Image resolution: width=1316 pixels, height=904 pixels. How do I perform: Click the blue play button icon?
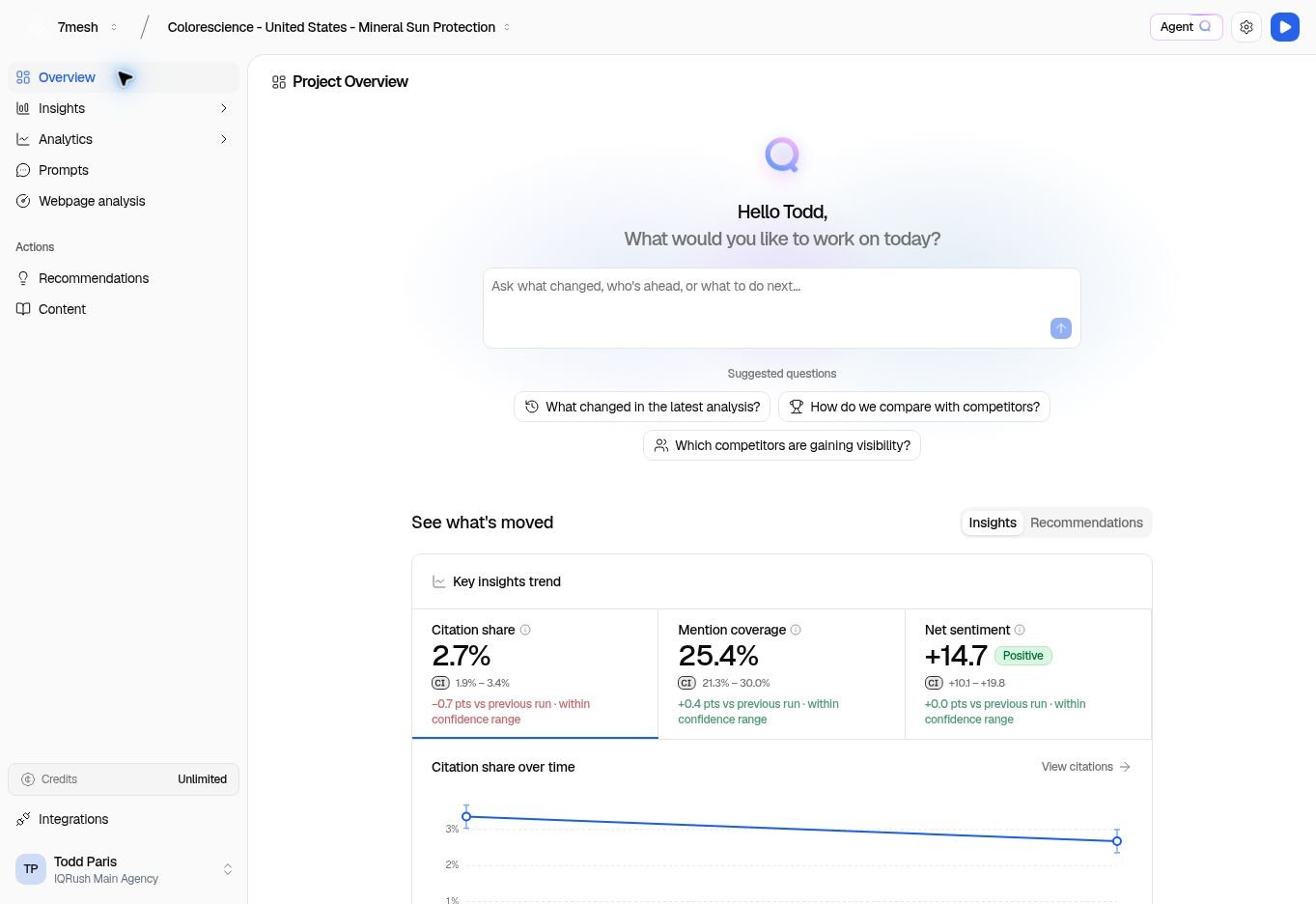click(x=1285, y=27)
